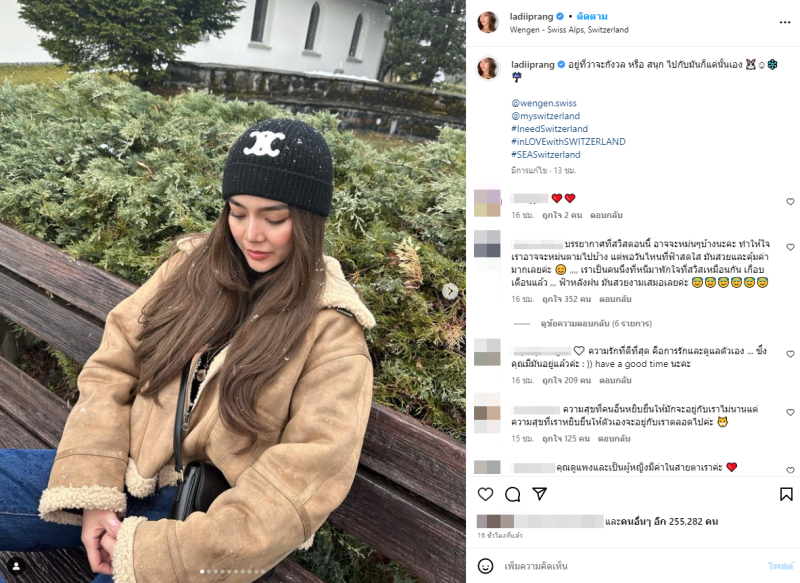The height and width of the screenshot is (583, 800).
Task: Follow ladiiprang via the ติดตาม link
Action: [592, 16]
